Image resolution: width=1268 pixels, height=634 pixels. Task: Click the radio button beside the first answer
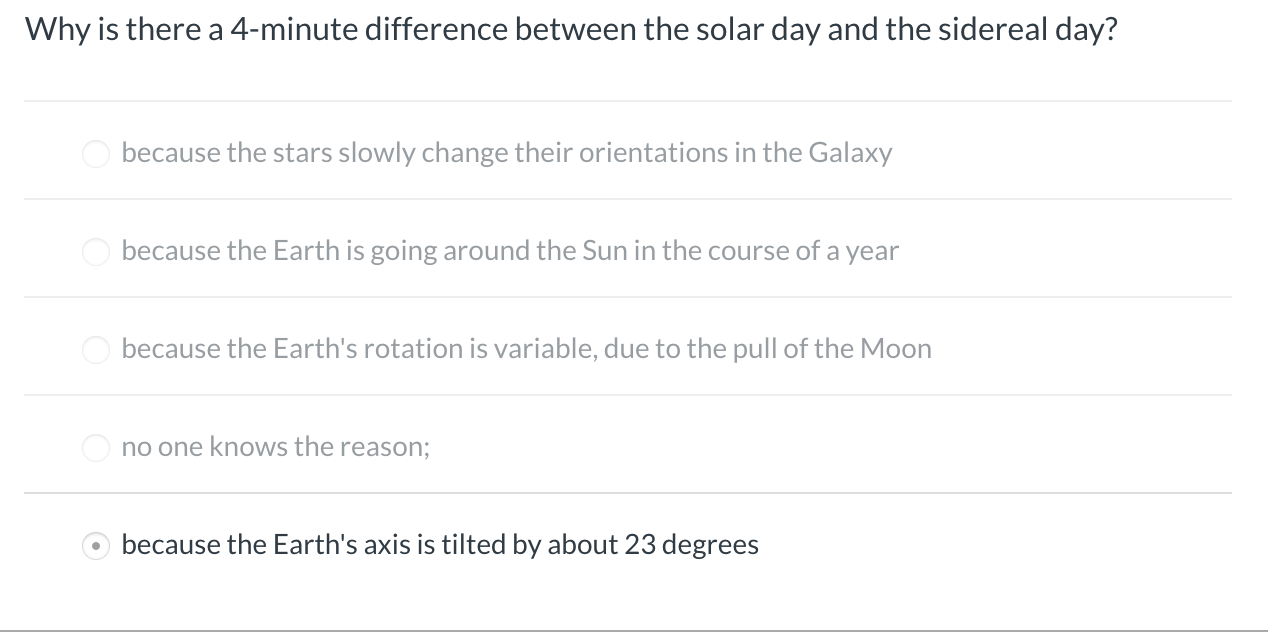click(96, 154)
